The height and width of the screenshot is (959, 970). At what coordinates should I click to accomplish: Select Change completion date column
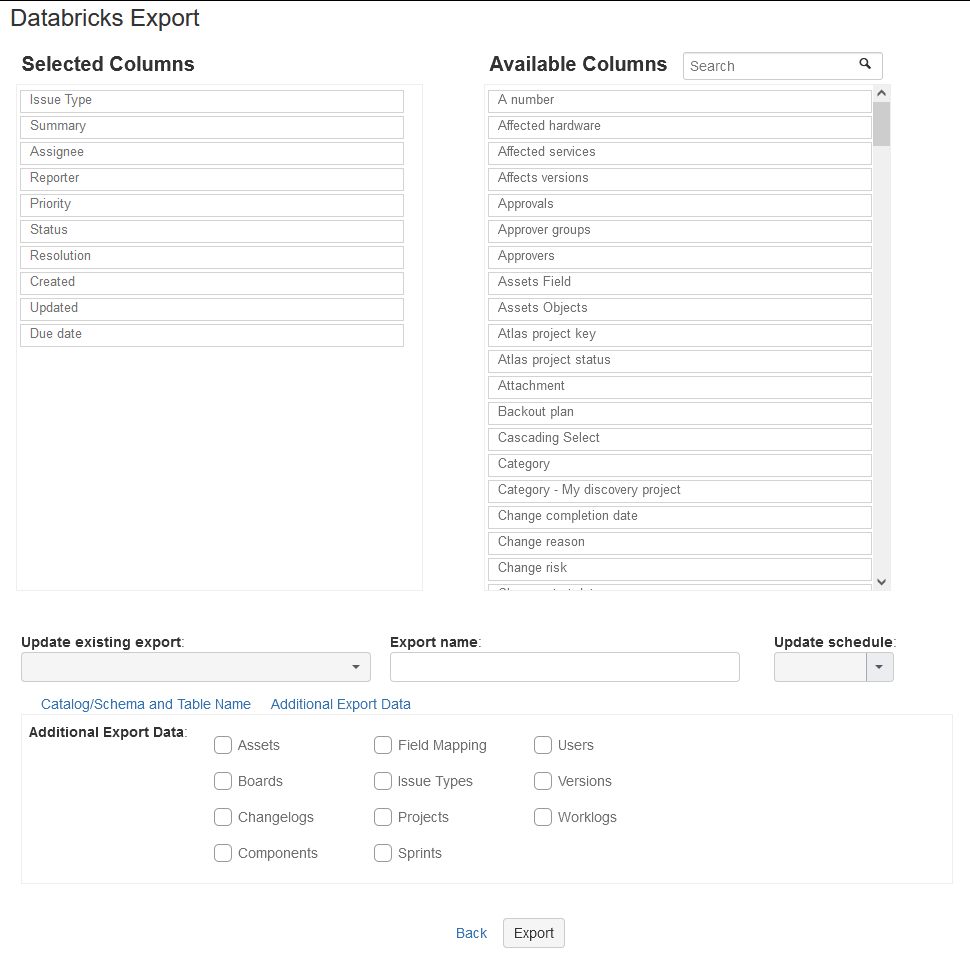680,517
